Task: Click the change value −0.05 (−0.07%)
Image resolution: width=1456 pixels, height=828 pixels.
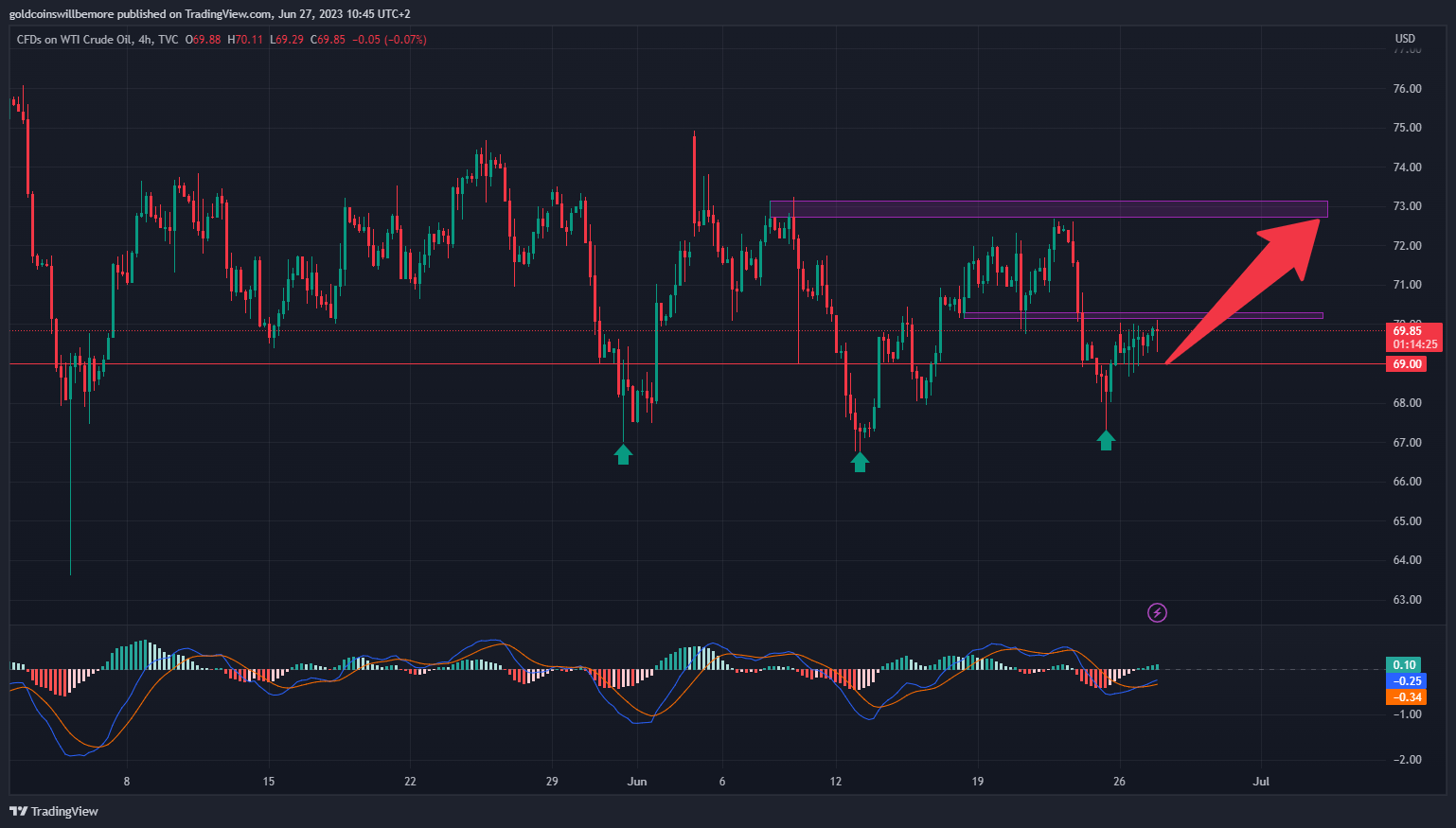Action: click(x=389, y=40)
